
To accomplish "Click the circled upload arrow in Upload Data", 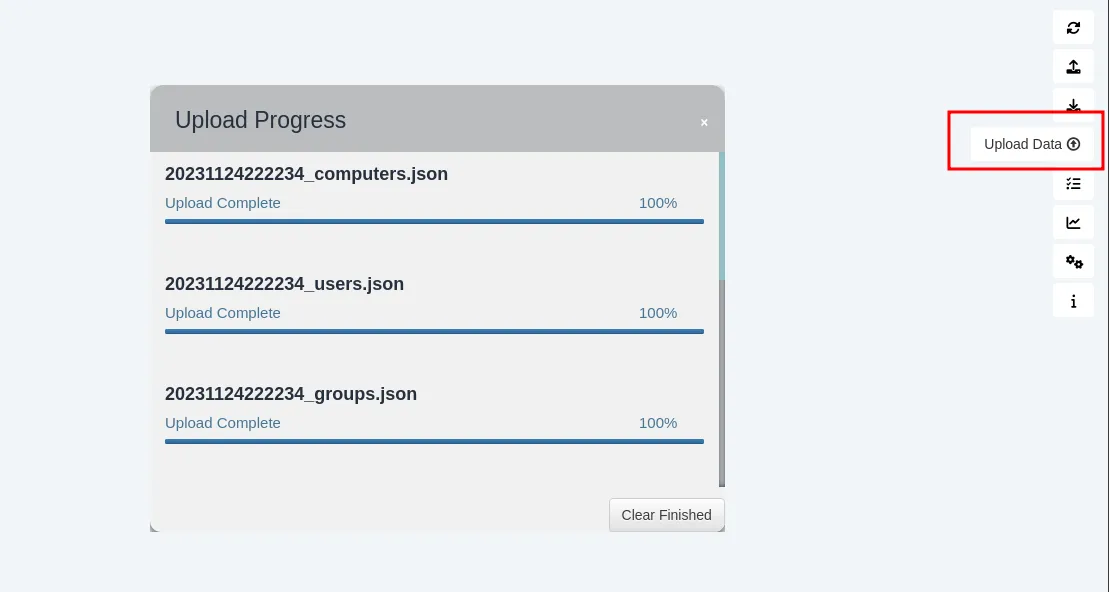I will (x=1073, y=144).
